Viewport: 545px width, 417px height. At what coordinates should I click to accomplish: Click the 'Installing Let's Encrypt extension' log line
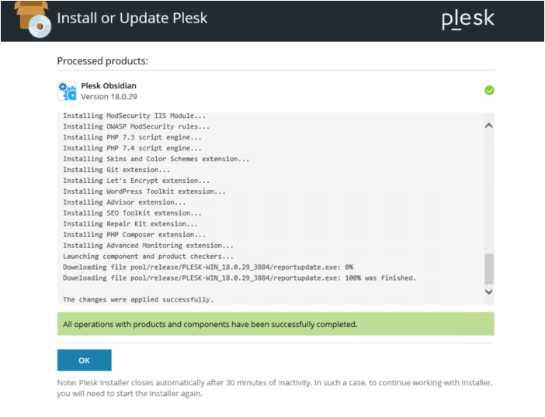[x=136, y=181]
